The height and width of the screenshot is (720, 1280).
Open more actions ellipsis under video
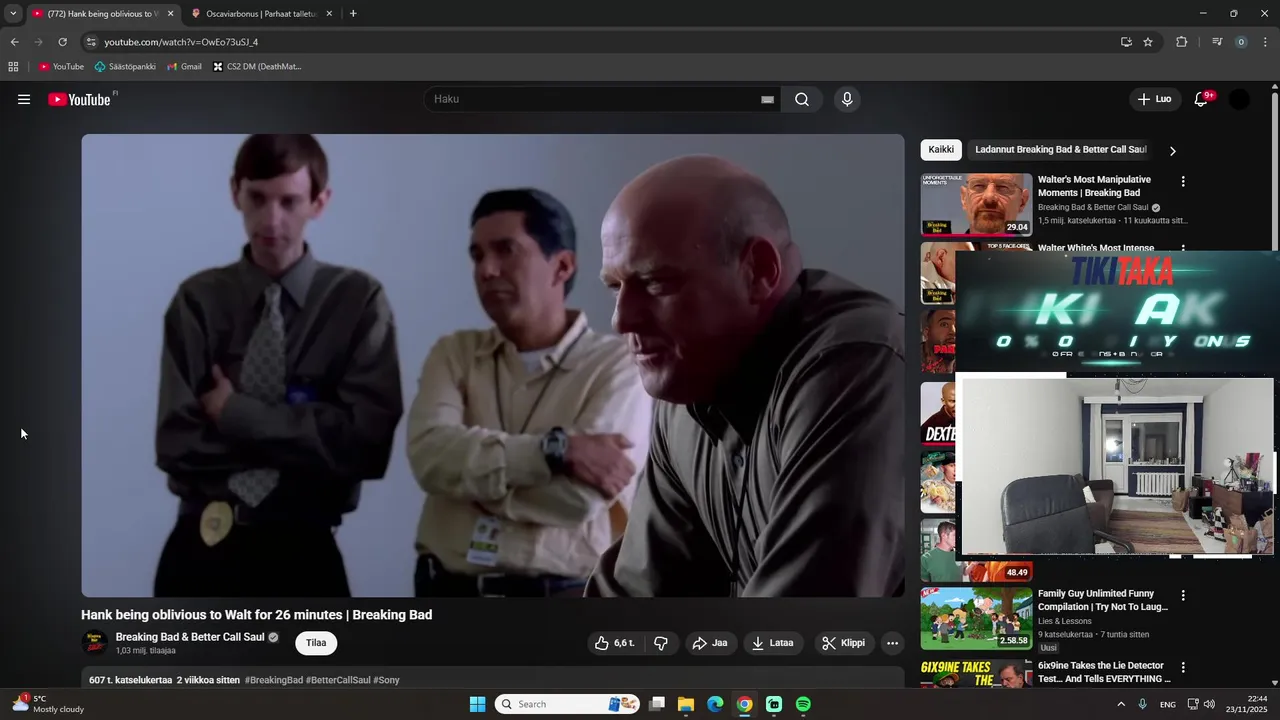[892, 643]
